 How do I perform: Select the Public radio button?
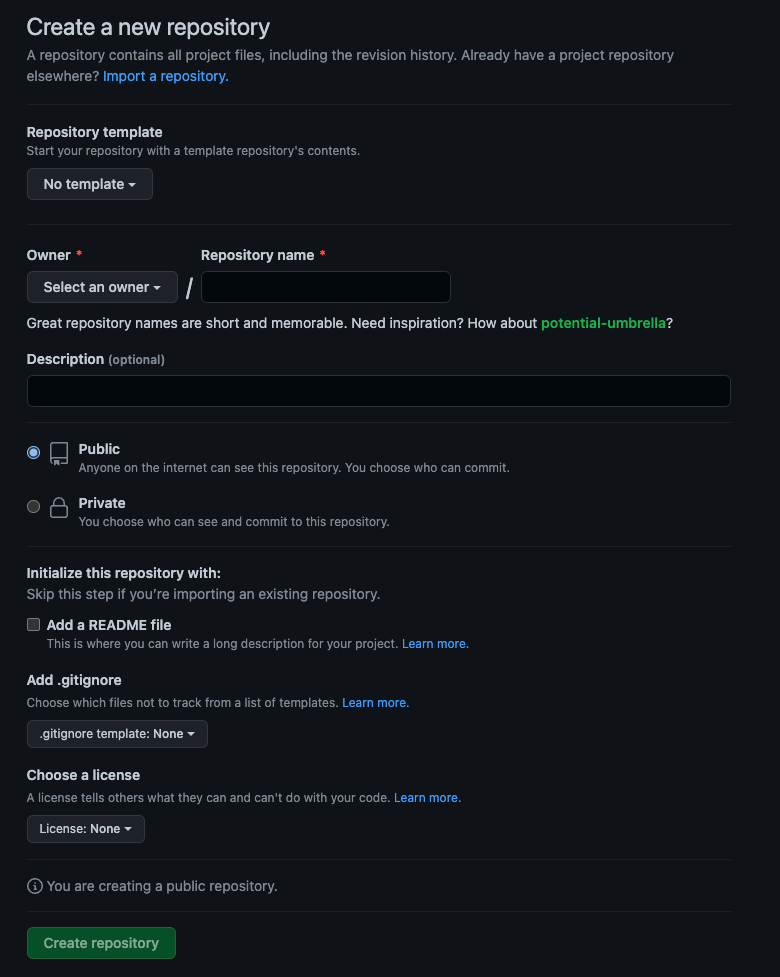(34, 453)
